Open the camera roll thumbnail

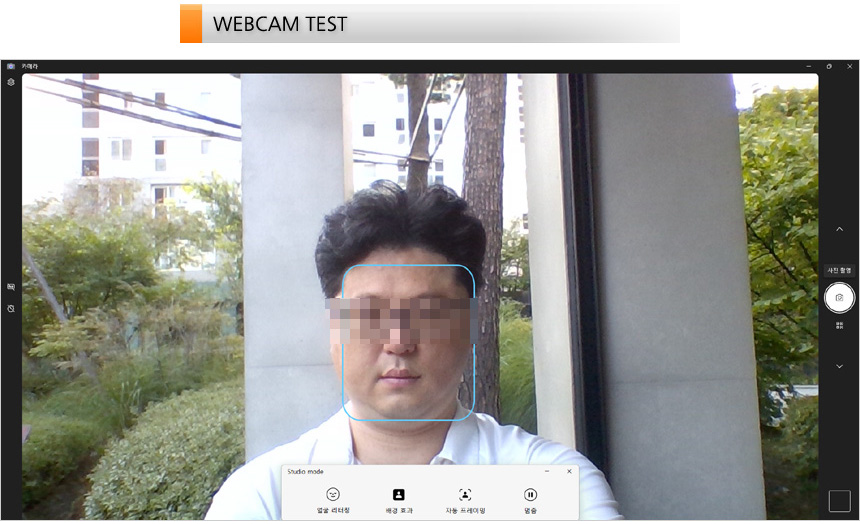pos(839,501)
